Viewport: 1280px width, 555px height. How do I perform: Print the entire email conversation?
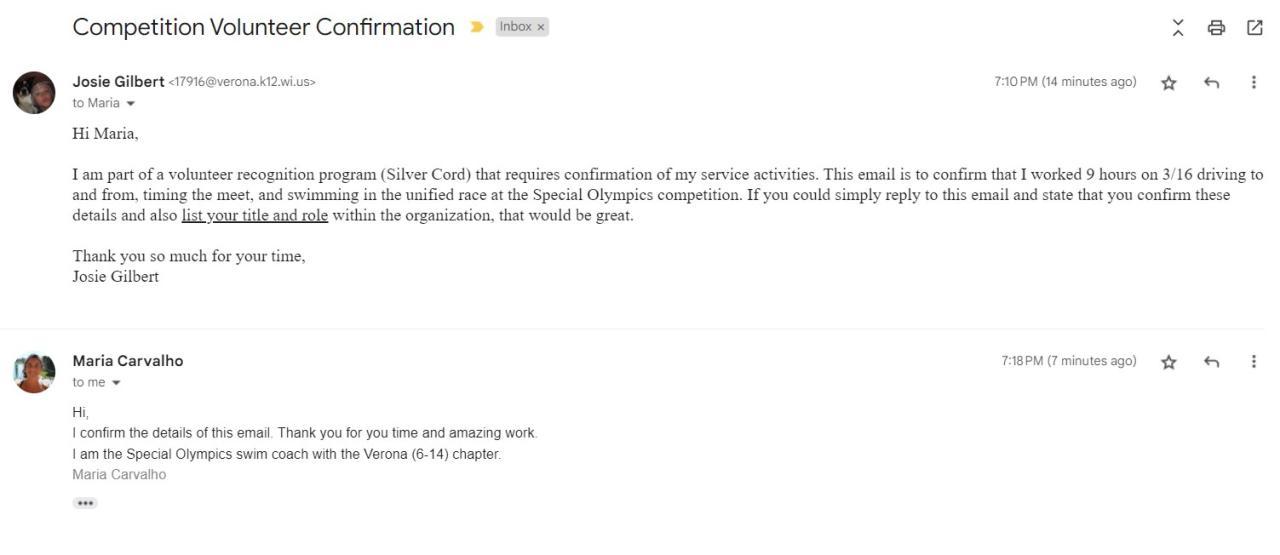pos(1216,28)
